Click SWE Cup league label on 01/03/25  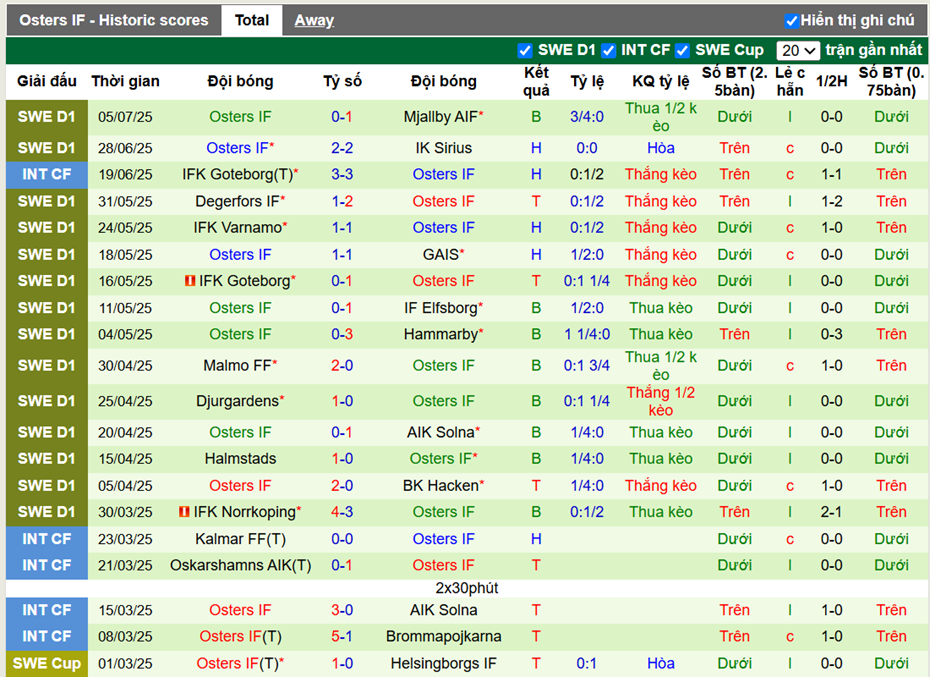tap(47, 663)
